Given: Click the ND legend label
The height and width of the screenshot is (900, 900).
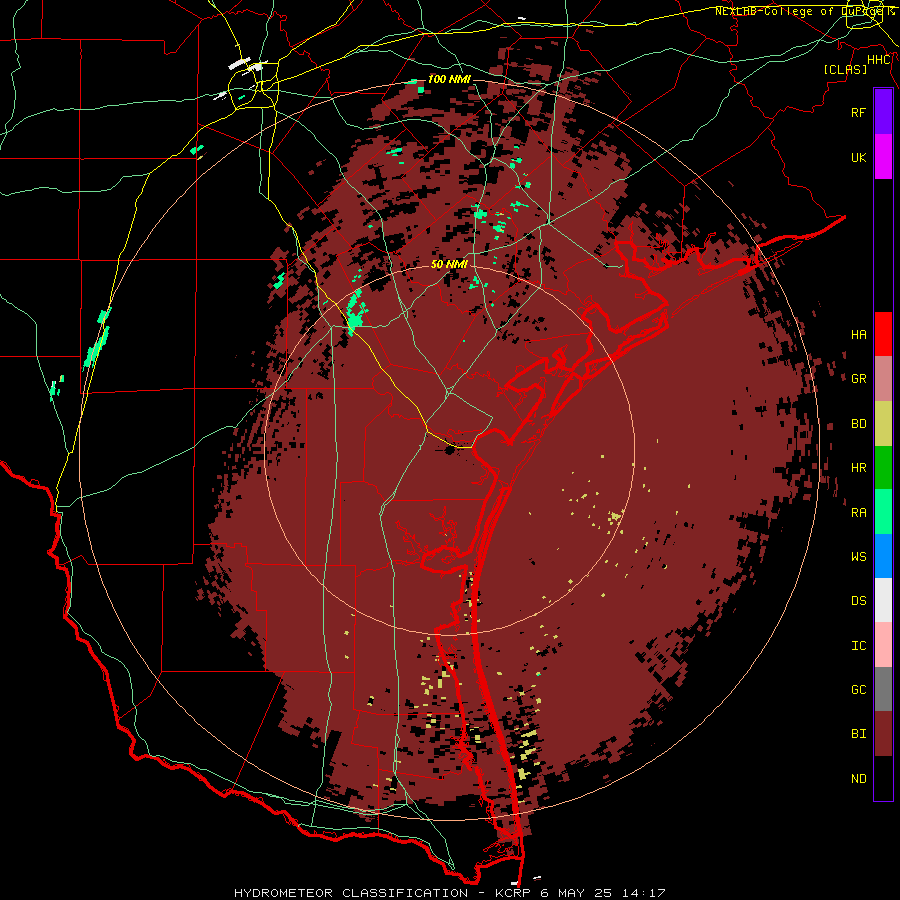Looking at the screenshot, I should pos(858,779).
